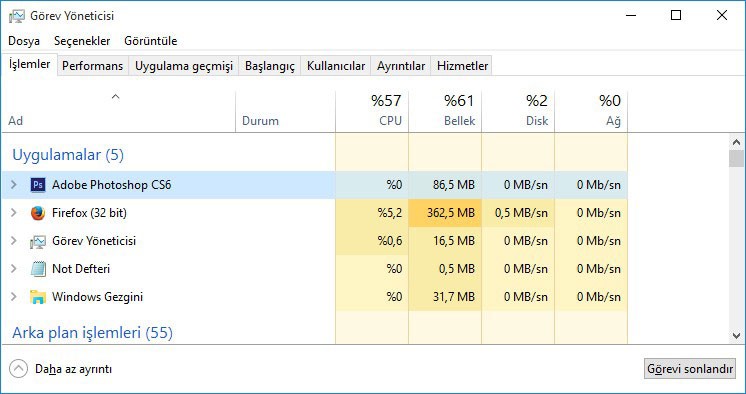Switch to the Başlangıç tab
This screenshot has width=746, height=394.
(x=270, y=66)
